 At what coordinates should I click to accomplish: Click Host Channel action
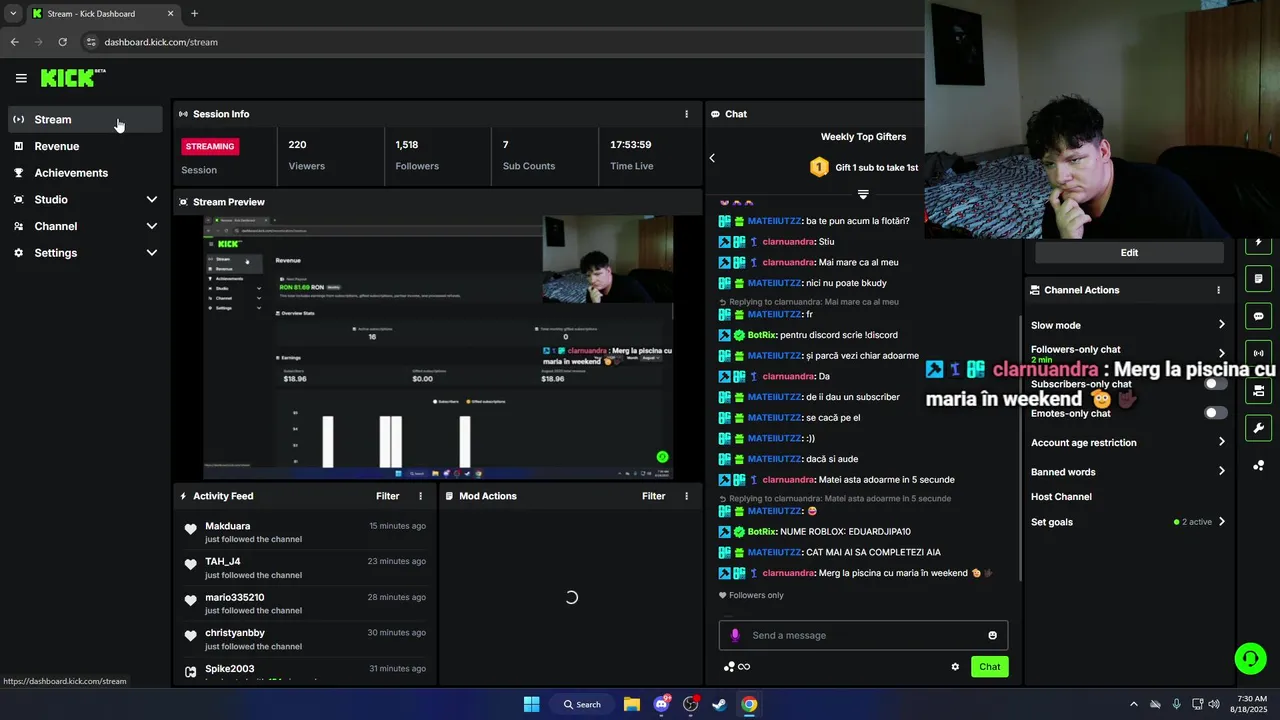pos(1061,497)
